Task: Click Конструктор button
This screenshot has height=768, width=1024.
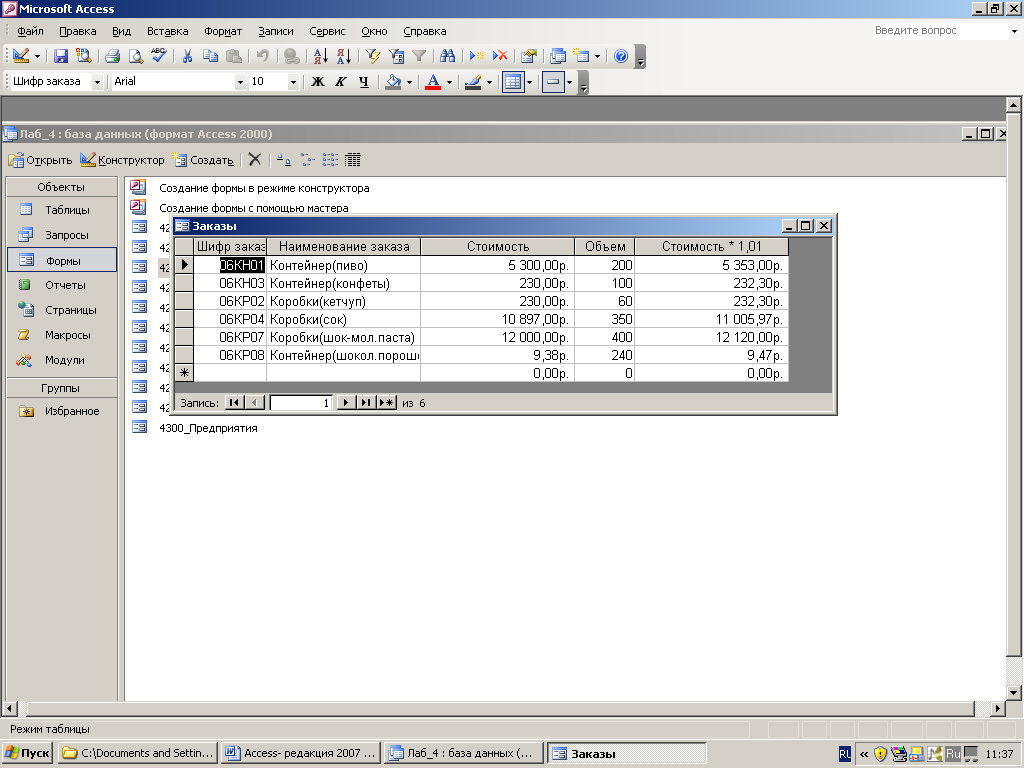Action: pyautogui.click(x=123, y=160)
